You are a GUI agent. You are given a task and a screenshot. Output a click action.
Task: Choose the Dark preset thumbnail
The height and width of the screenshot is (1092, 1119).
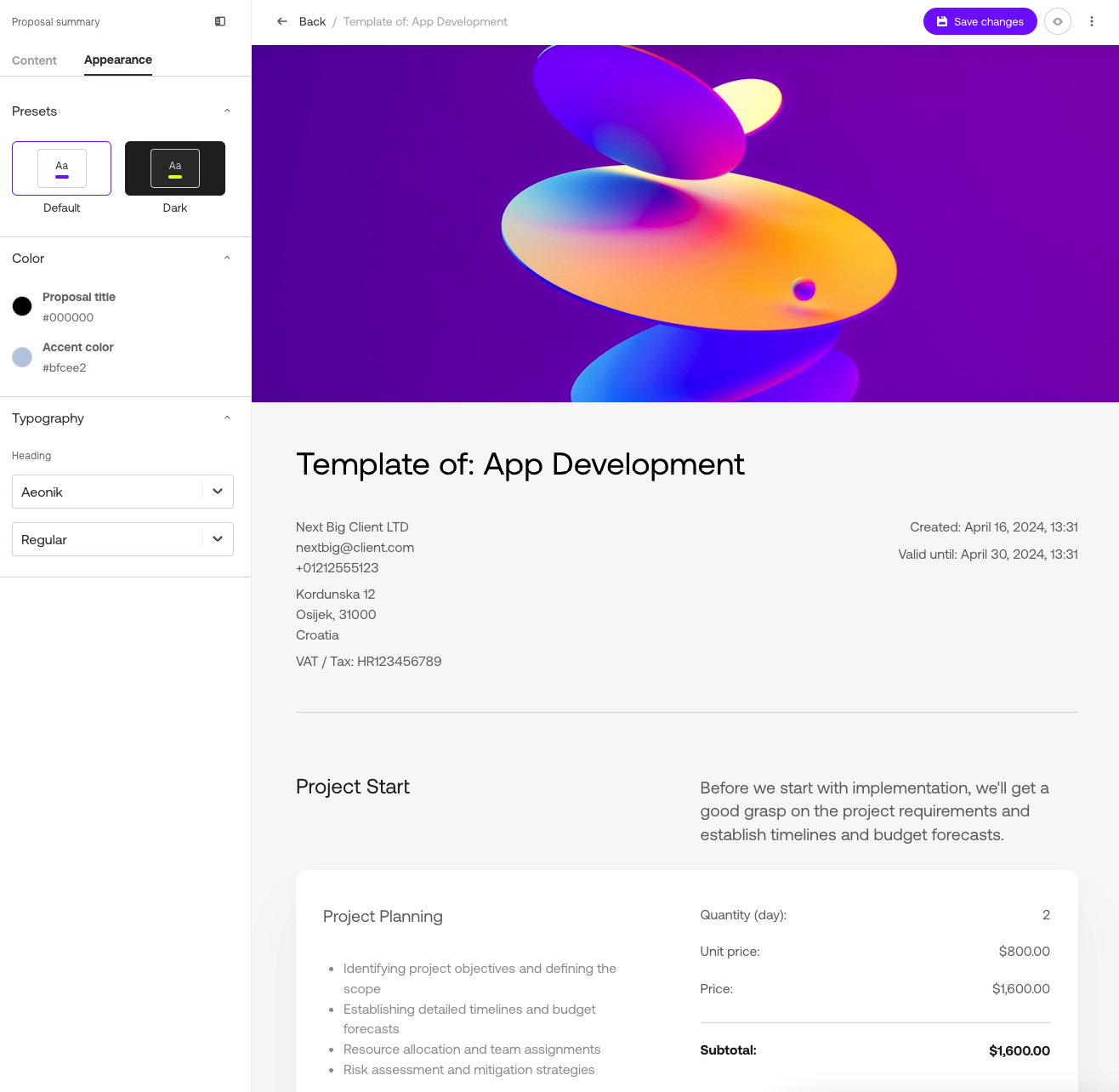175,168
